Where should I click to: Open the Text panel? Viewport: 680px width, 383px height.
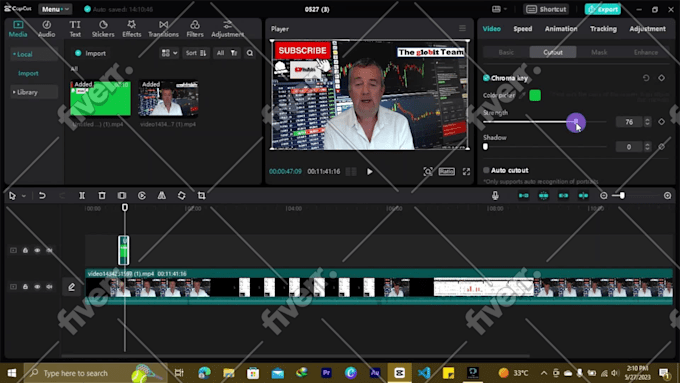click(x=75, y=29)
